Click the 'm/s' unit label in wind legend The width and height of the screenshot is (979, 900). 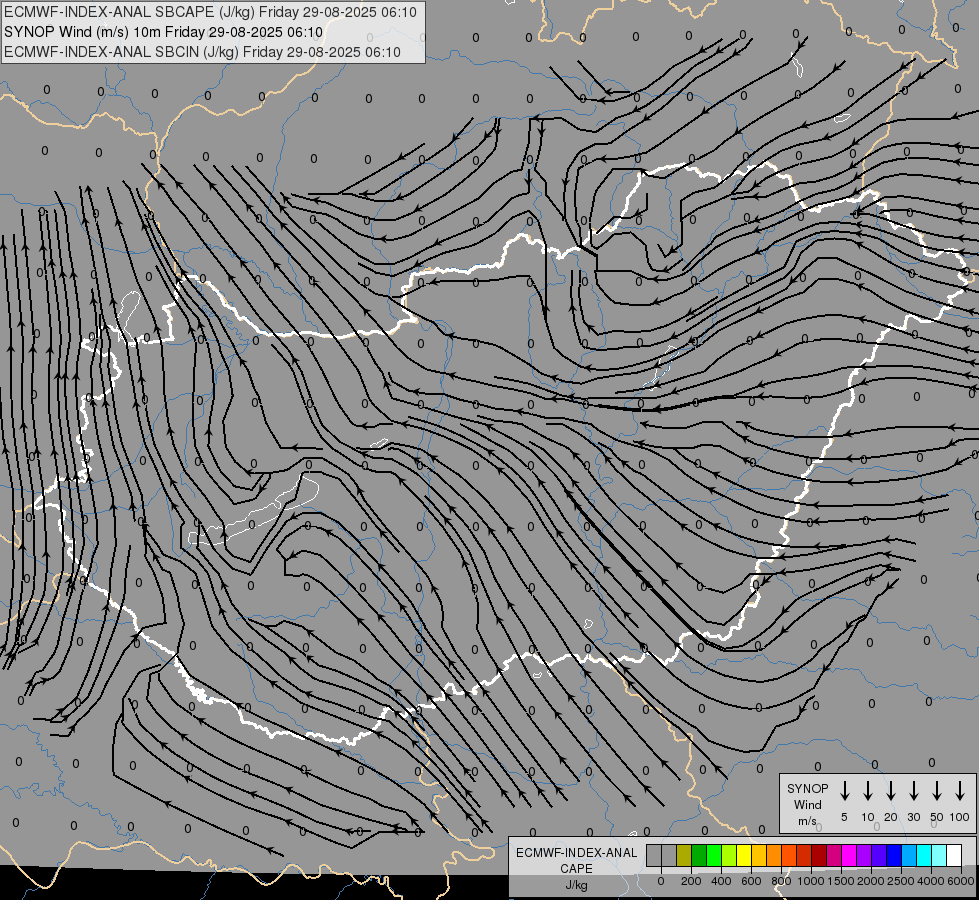tap(807, 821)
